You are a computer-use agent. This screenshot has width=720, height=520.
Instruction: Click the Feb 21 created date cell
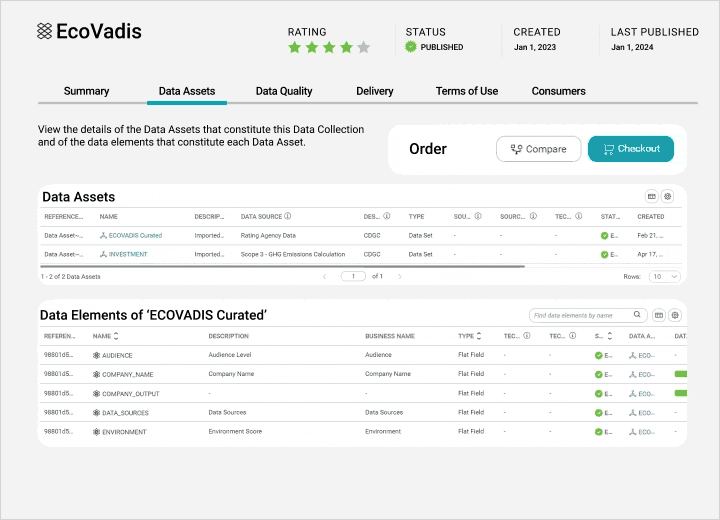650,236
